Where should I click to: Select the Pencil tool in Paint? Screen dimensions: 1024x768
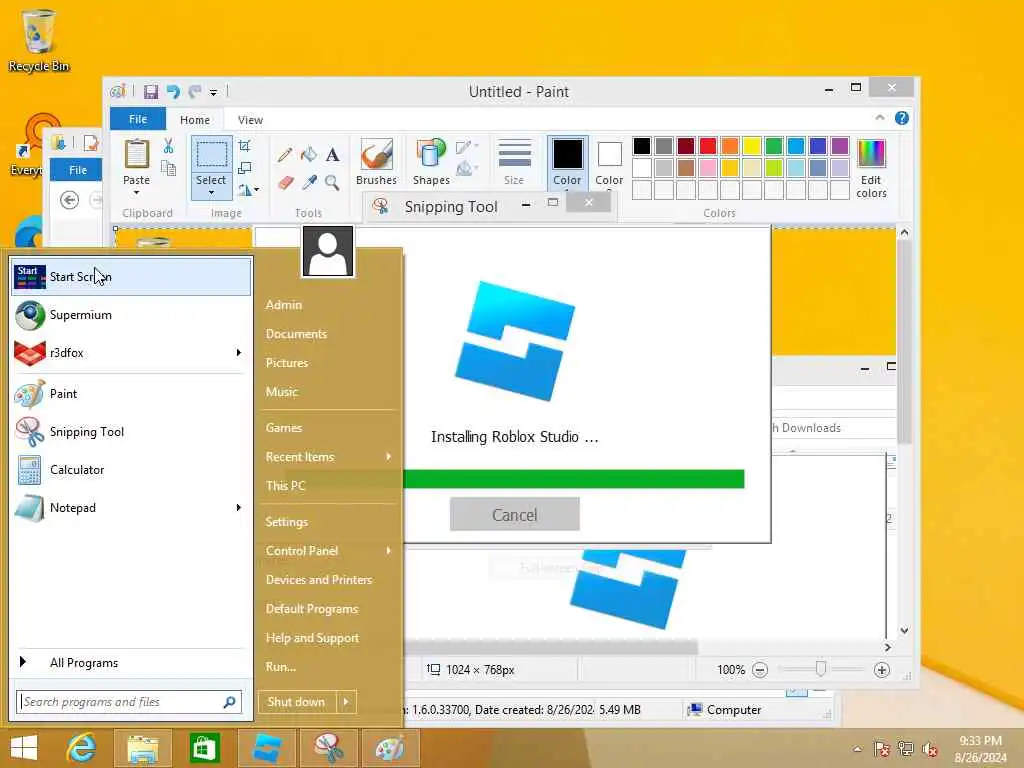285,155
